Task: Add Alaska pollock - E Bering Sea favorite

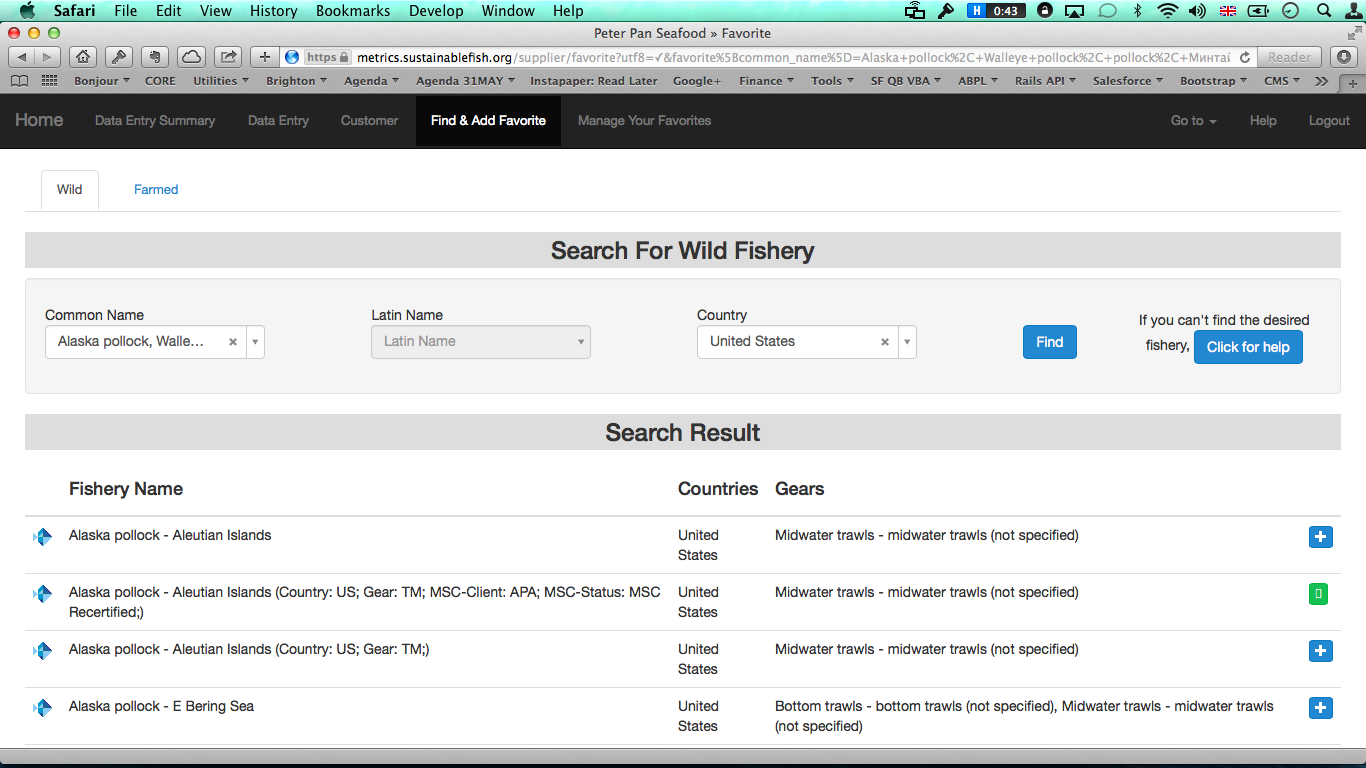Action: [x=1320, y=708]
